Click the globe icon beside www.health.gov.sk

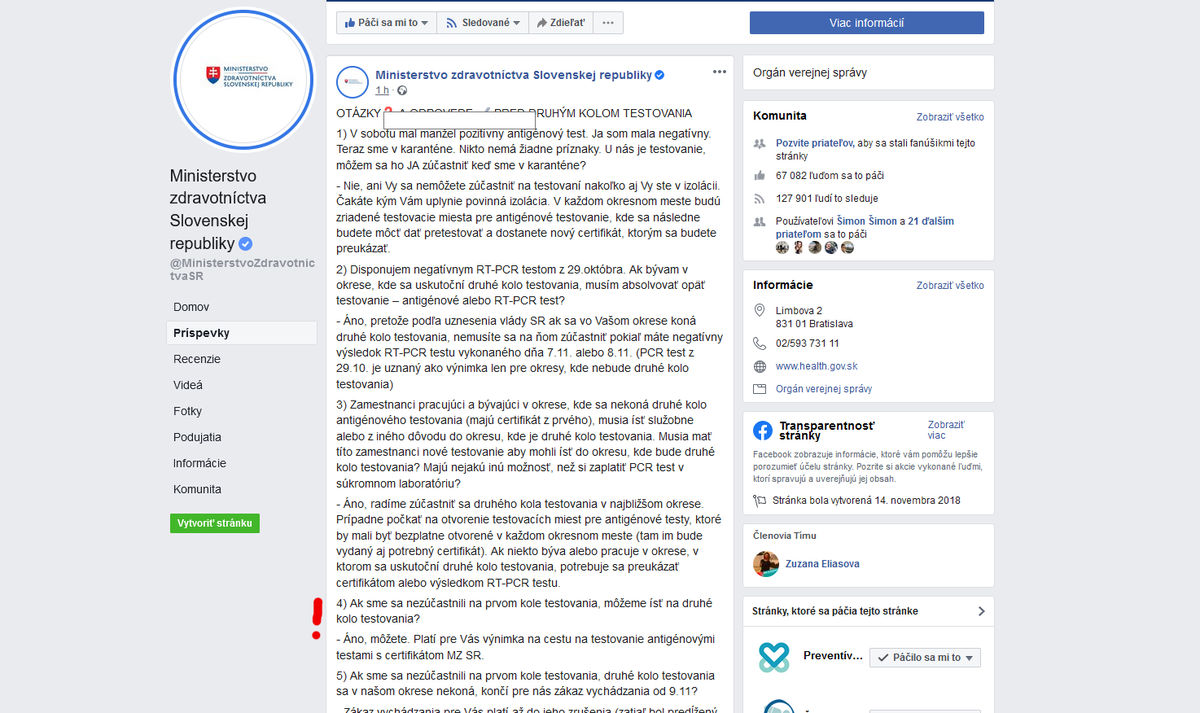pyautogui.click(x=760, y=366)
